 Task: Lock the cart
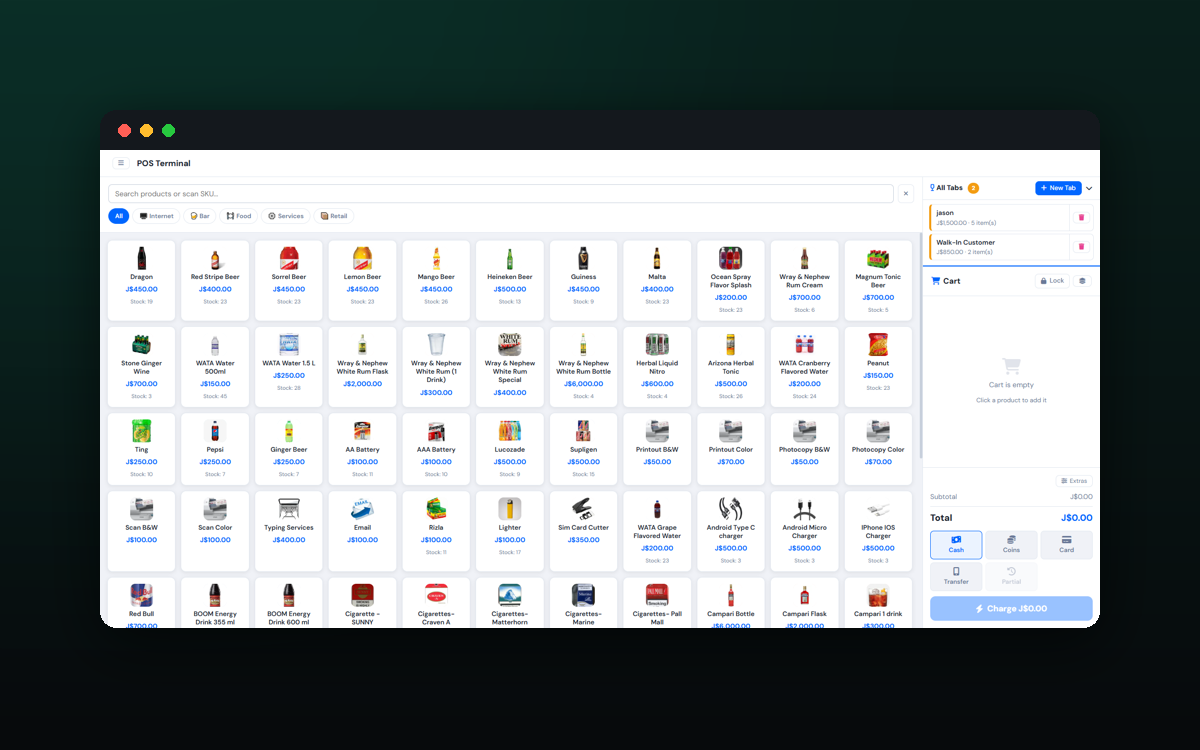click(x=1051, y=281)
